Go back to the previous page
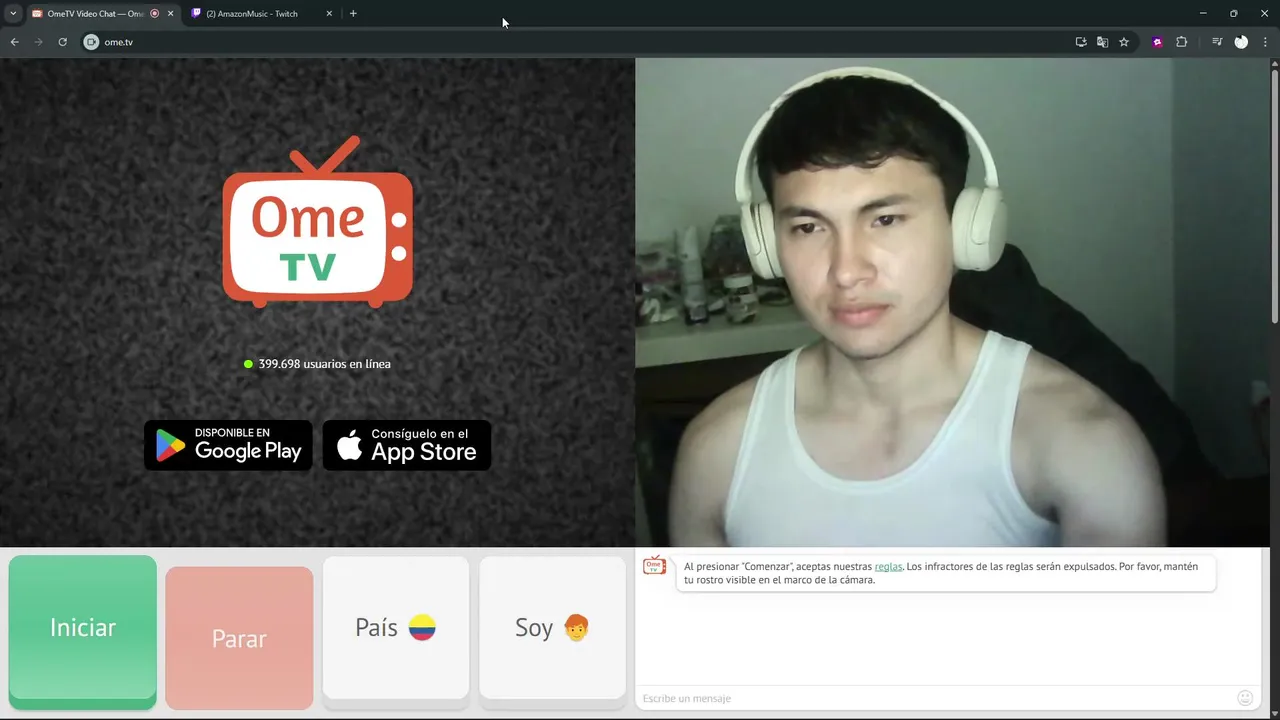Viewport: 1280px width, 720px height. click(x=14, y=42)
